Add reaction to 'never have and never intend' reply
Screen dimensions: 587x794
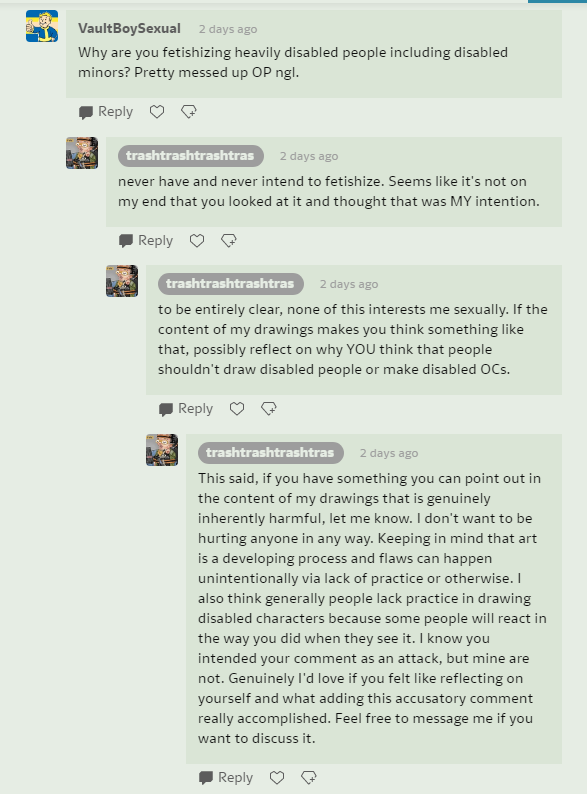click(229, 241)
